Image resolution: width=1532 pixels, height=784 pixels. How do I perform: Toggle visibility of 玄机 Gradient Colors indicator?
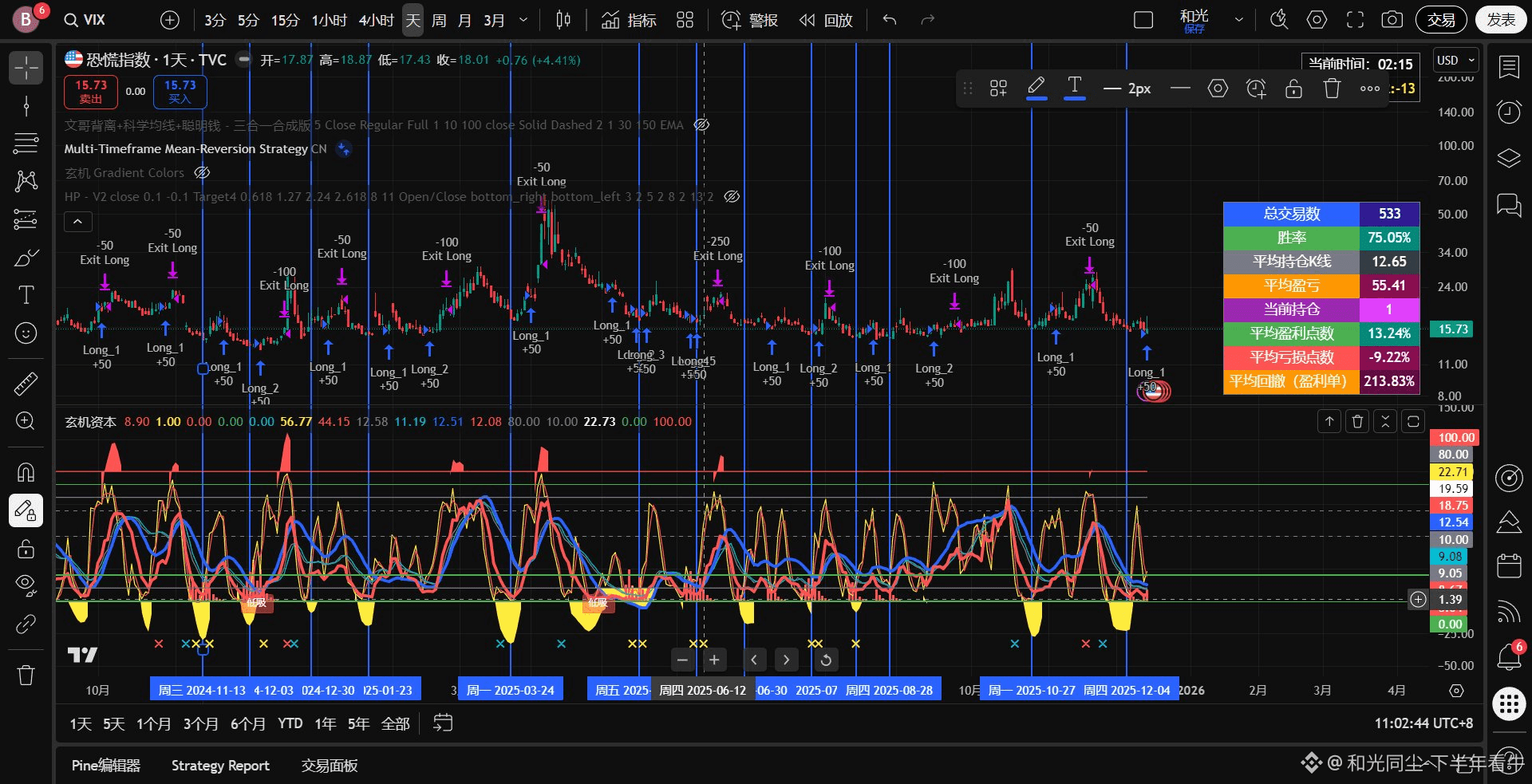[203, 173]
